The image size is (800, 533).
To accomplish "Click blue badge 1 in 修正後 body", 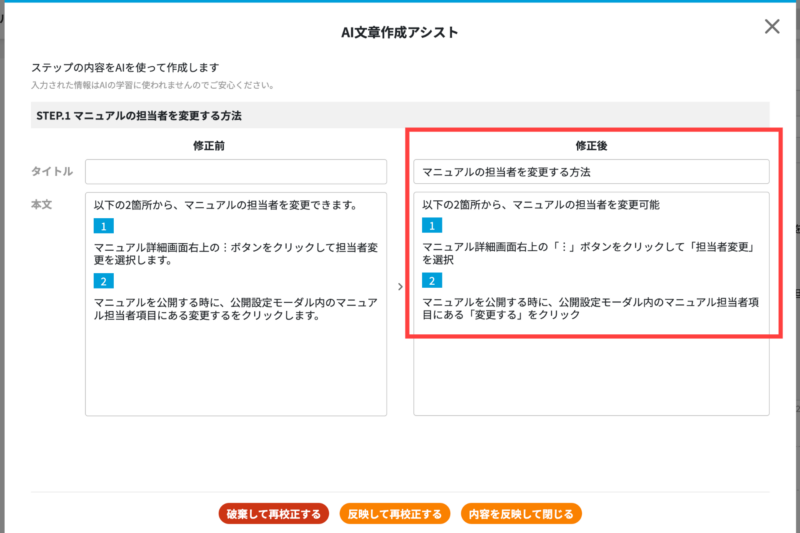I will point(432,225).
